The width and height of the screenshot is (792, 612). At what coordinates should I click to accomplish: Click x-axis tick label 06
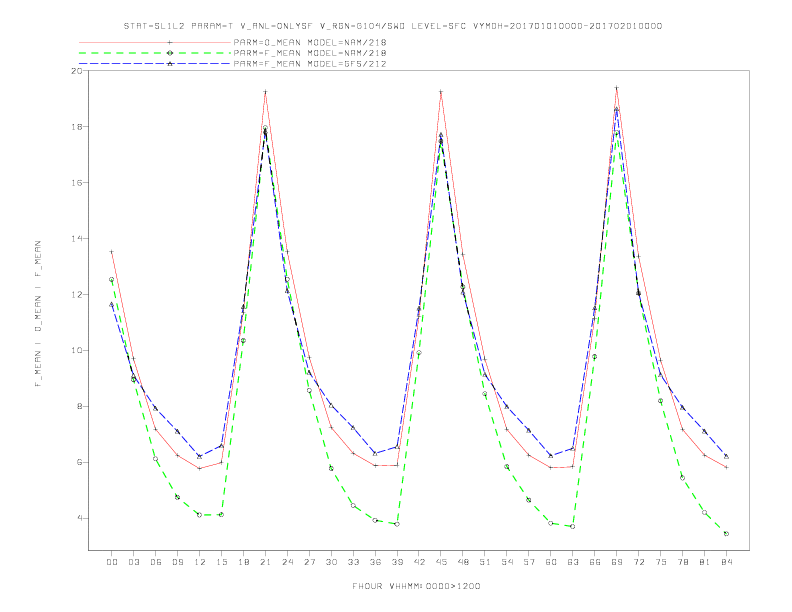156,562
